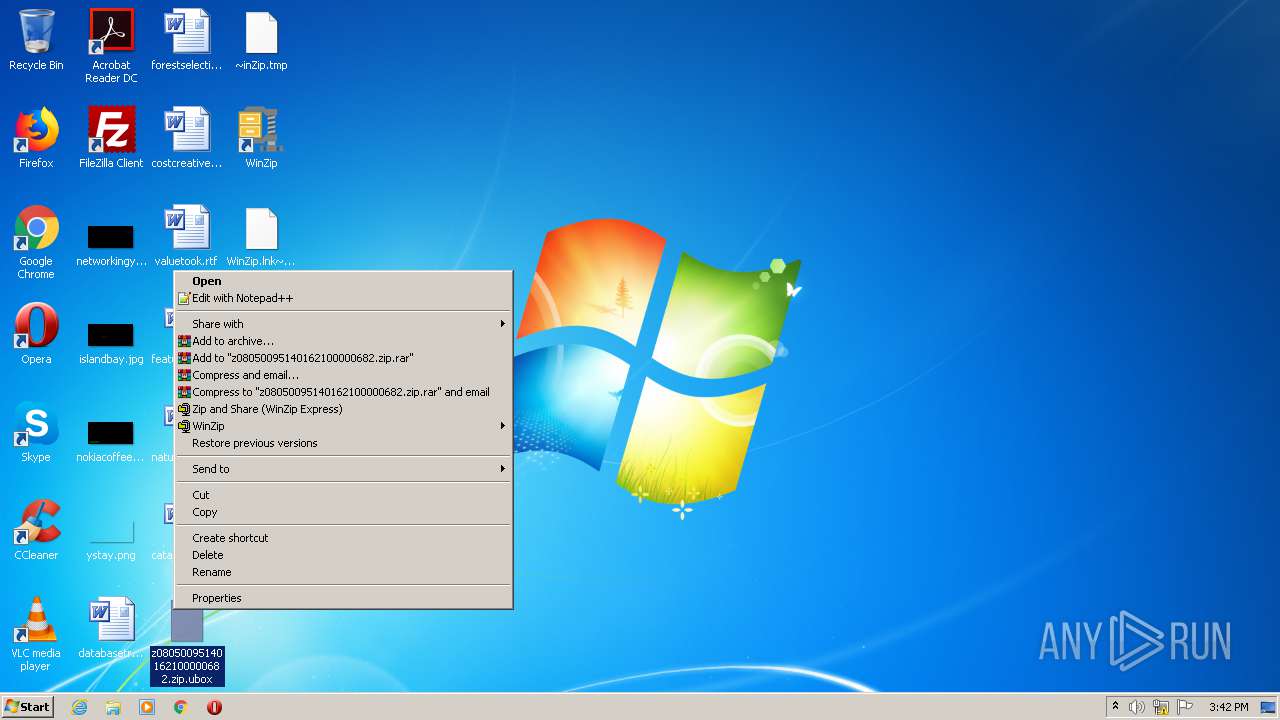Select the islandbay.jpg image file

pos(111,343)
